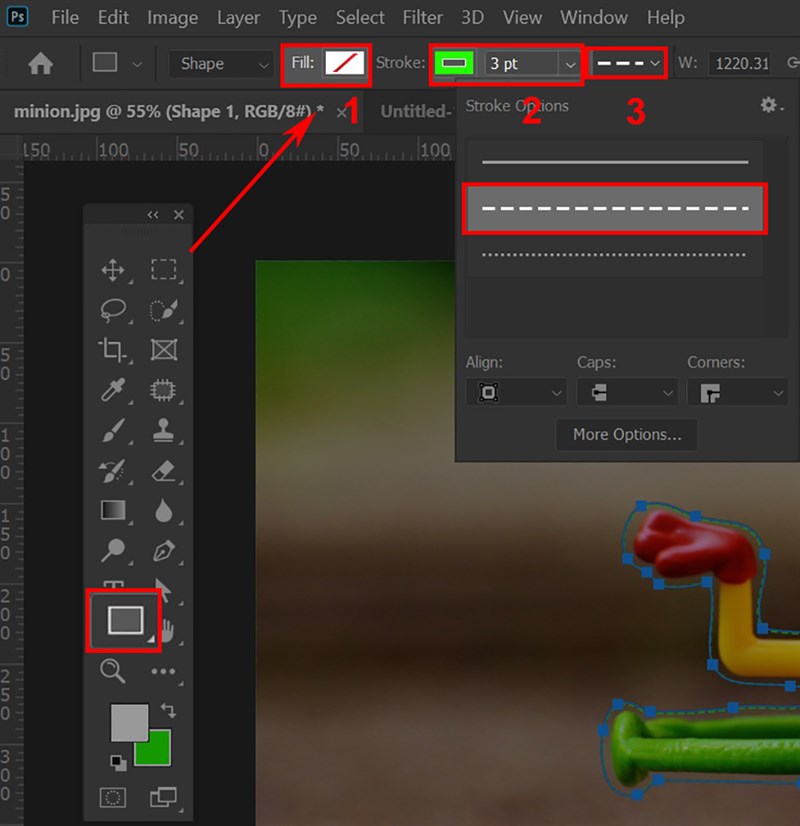This screenshot has width=800, height=826.
Task: Choose the Eraser tool
Action: click(163, 470)
